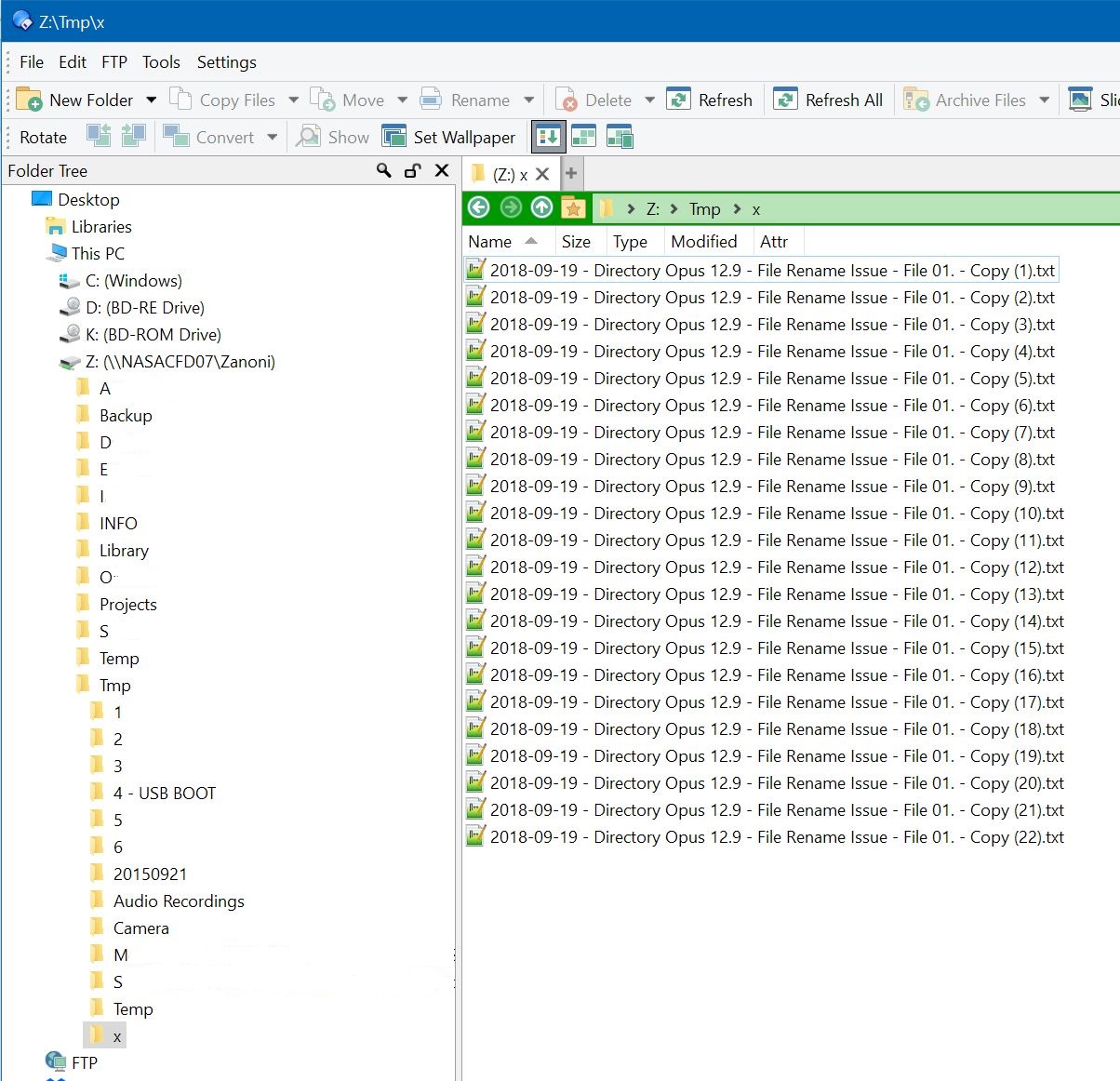Click the Show image button
This screenshot has height=1081, width=1120.
(x=332, y=137)
